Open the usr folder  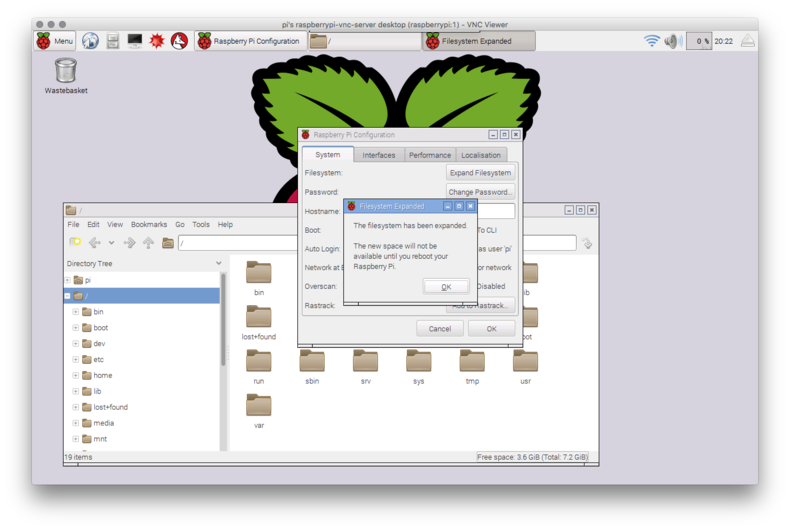click(x=525, y=364)
